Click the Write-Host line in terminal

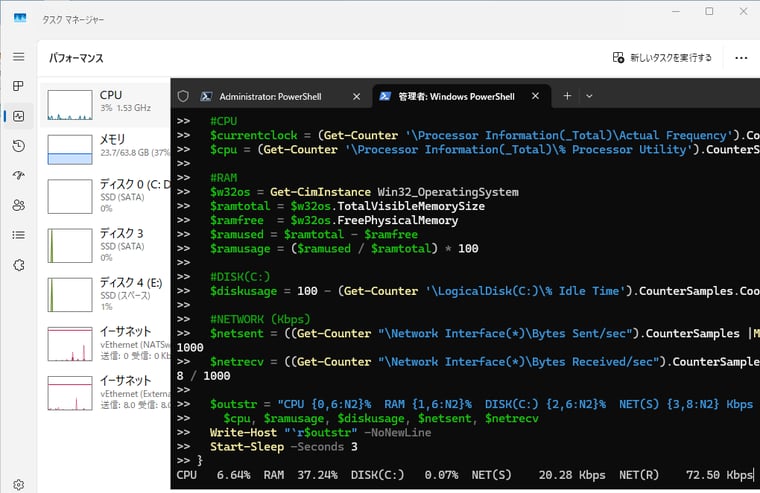[320, 433]
